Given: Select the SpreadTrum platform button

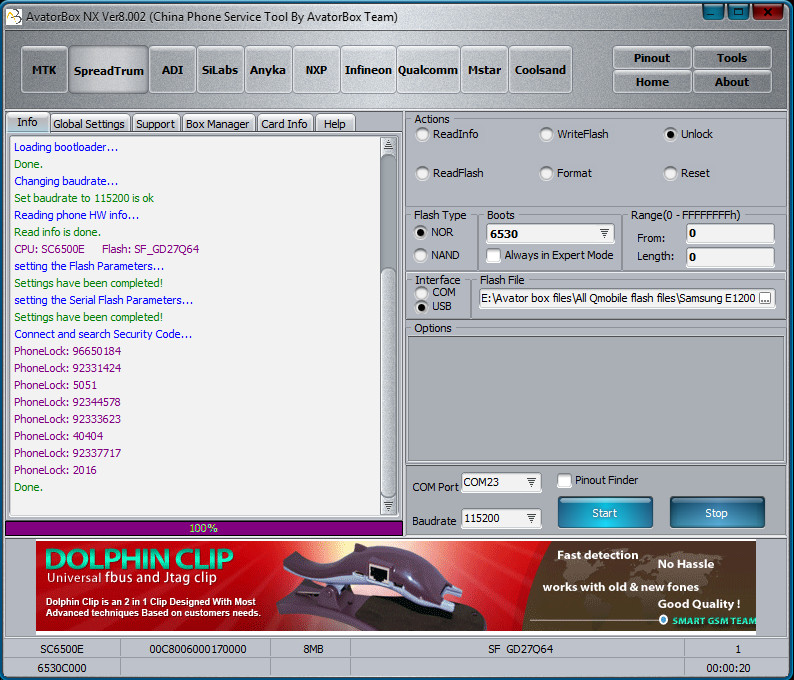Looking at the screenshot, I should [x=108, y=70].
